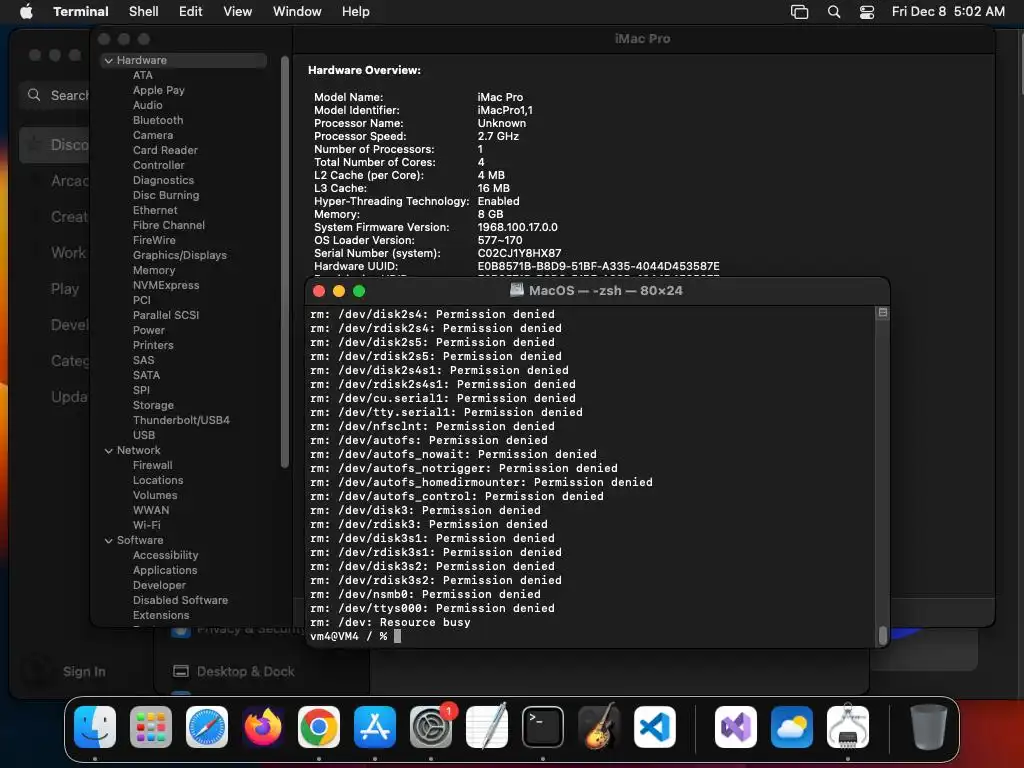The width and height of the screenshot is (1024, 768).
Task: Open the Help menu
Action: coord(356,11)
